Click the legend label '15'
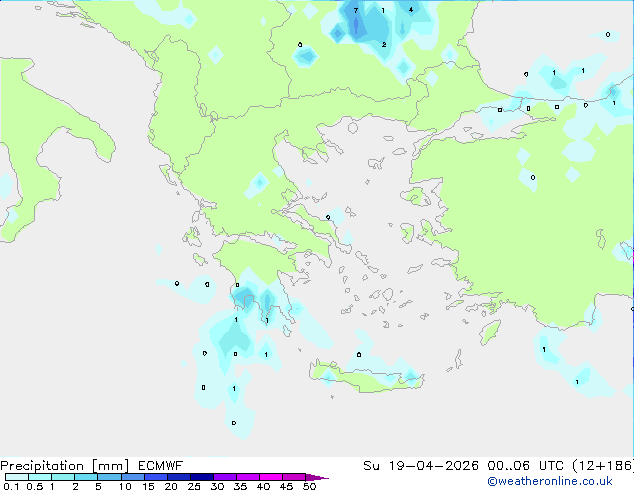This screenshot has height=490, width=634. click(148, 486)
